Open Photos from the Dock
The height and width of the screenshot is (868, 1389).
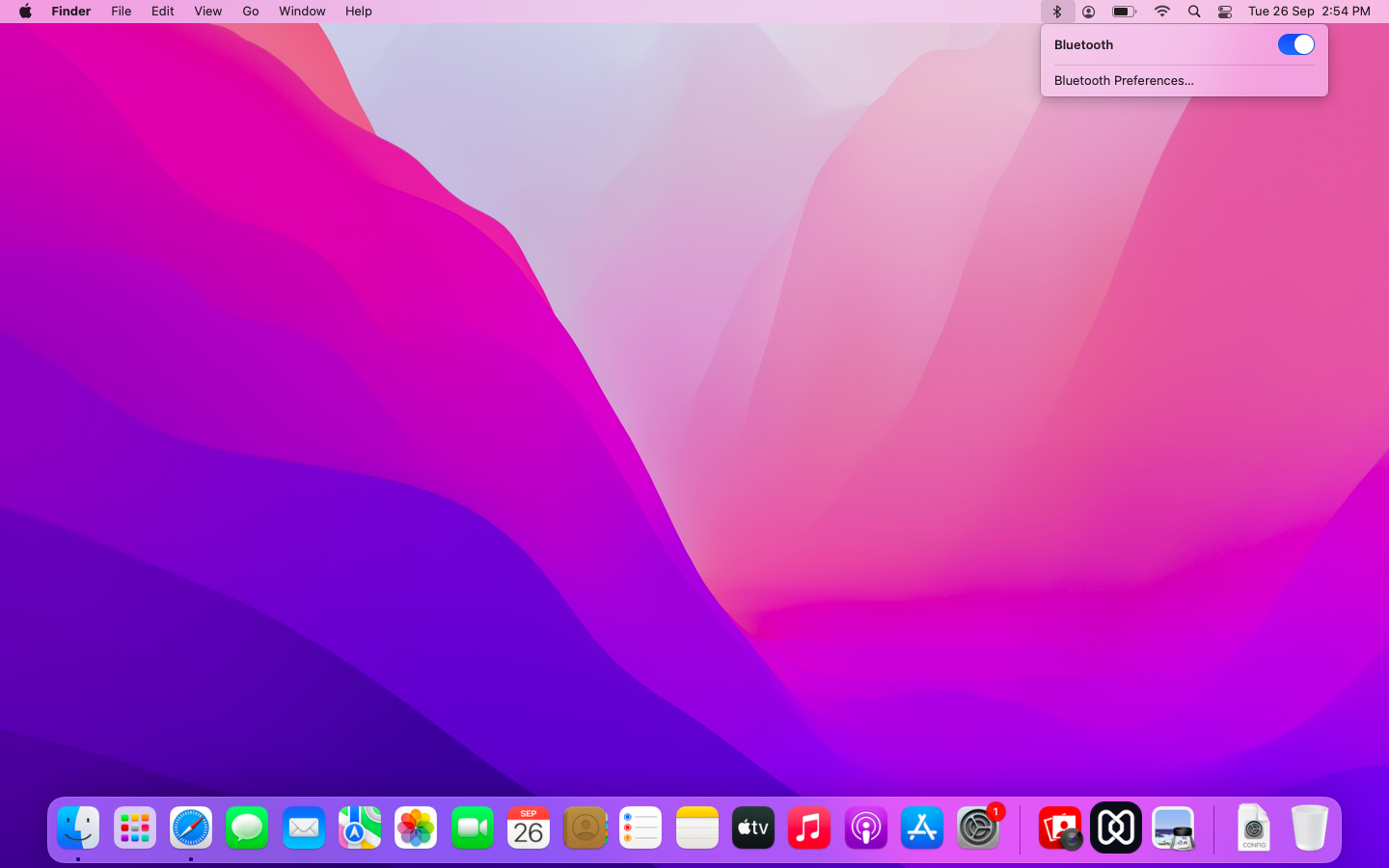(416, 828)
